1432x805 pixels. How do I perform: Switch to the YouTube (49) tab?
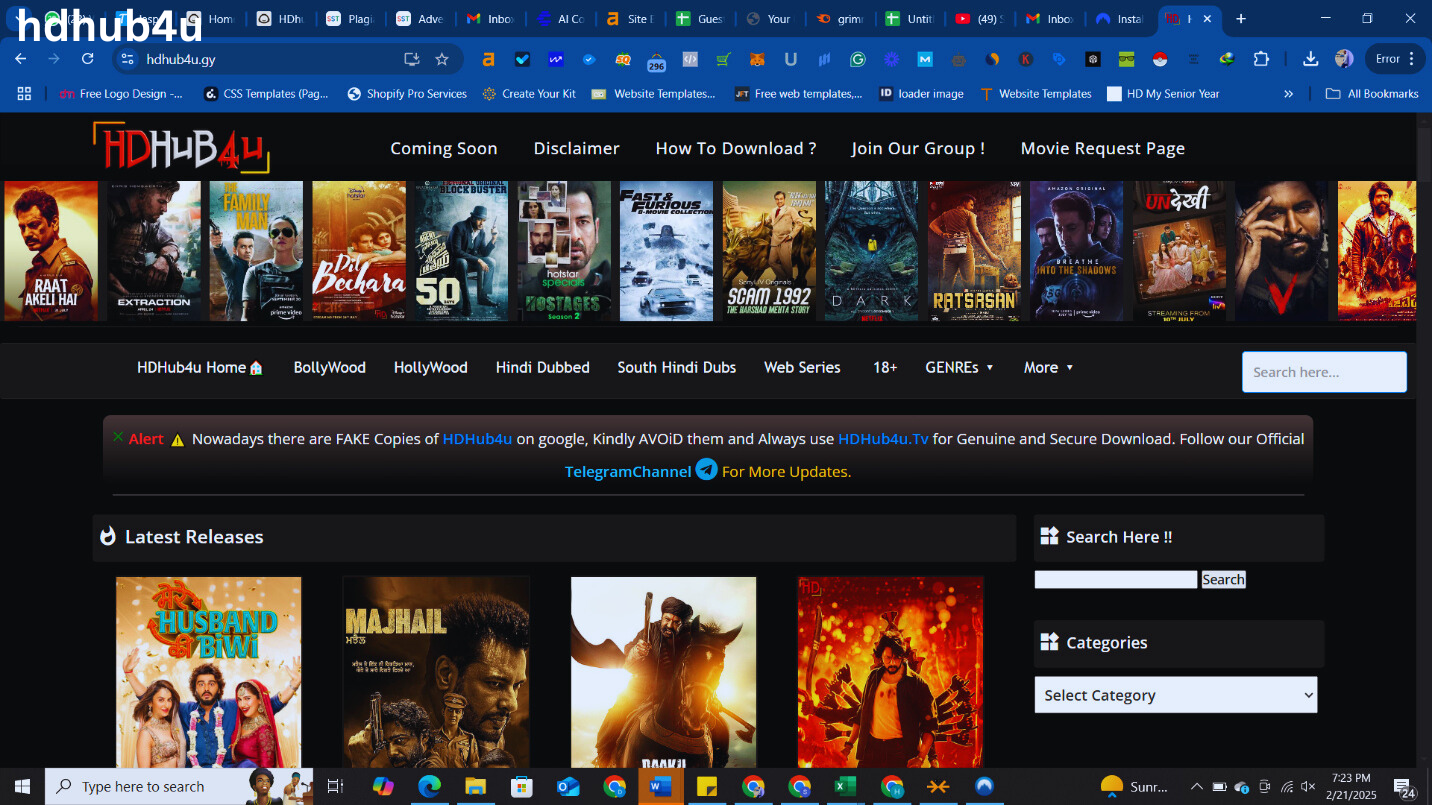tap(978, 19)
